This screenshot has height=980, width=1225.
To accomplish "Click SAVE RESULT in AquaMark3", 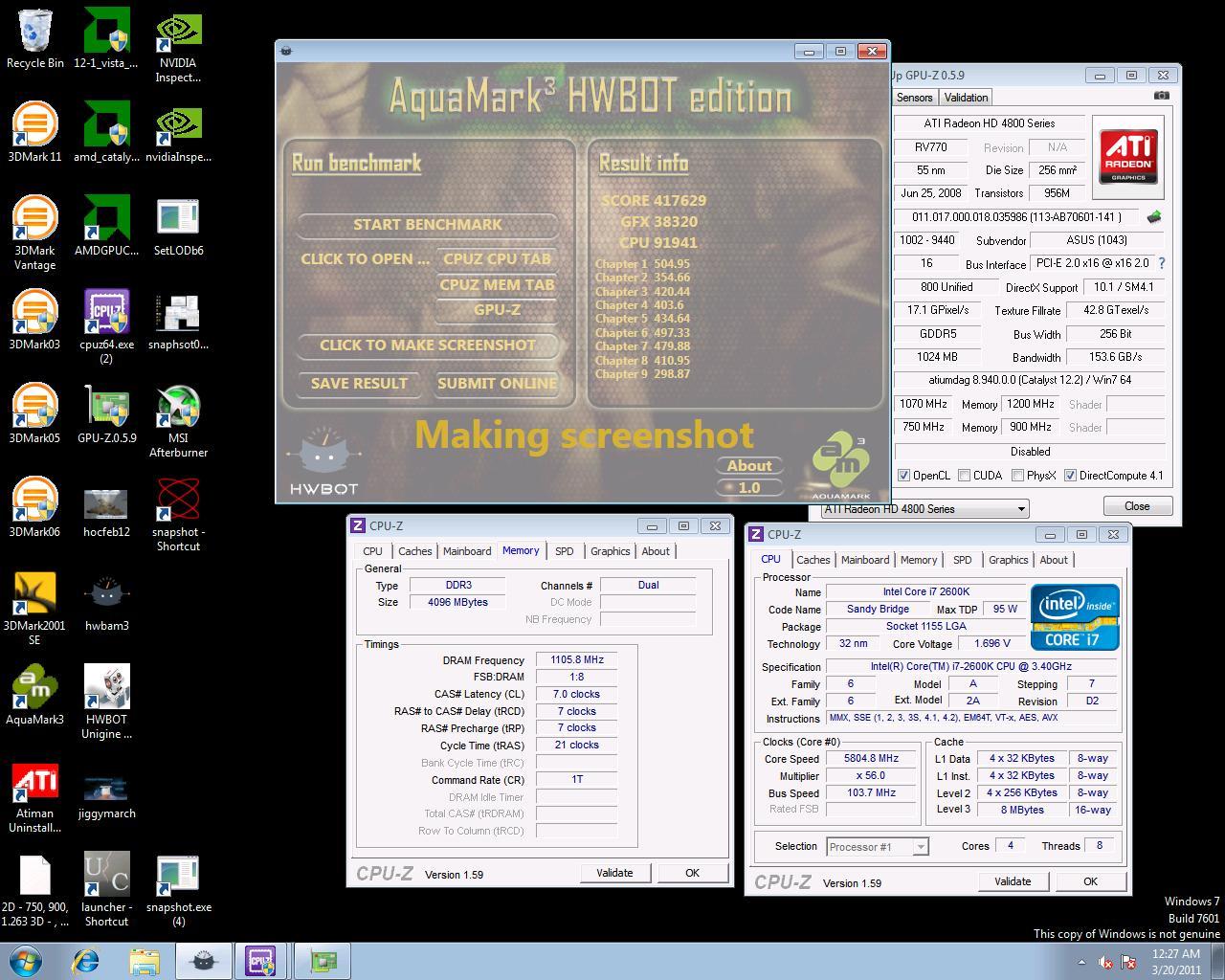I will coord(359,383).
